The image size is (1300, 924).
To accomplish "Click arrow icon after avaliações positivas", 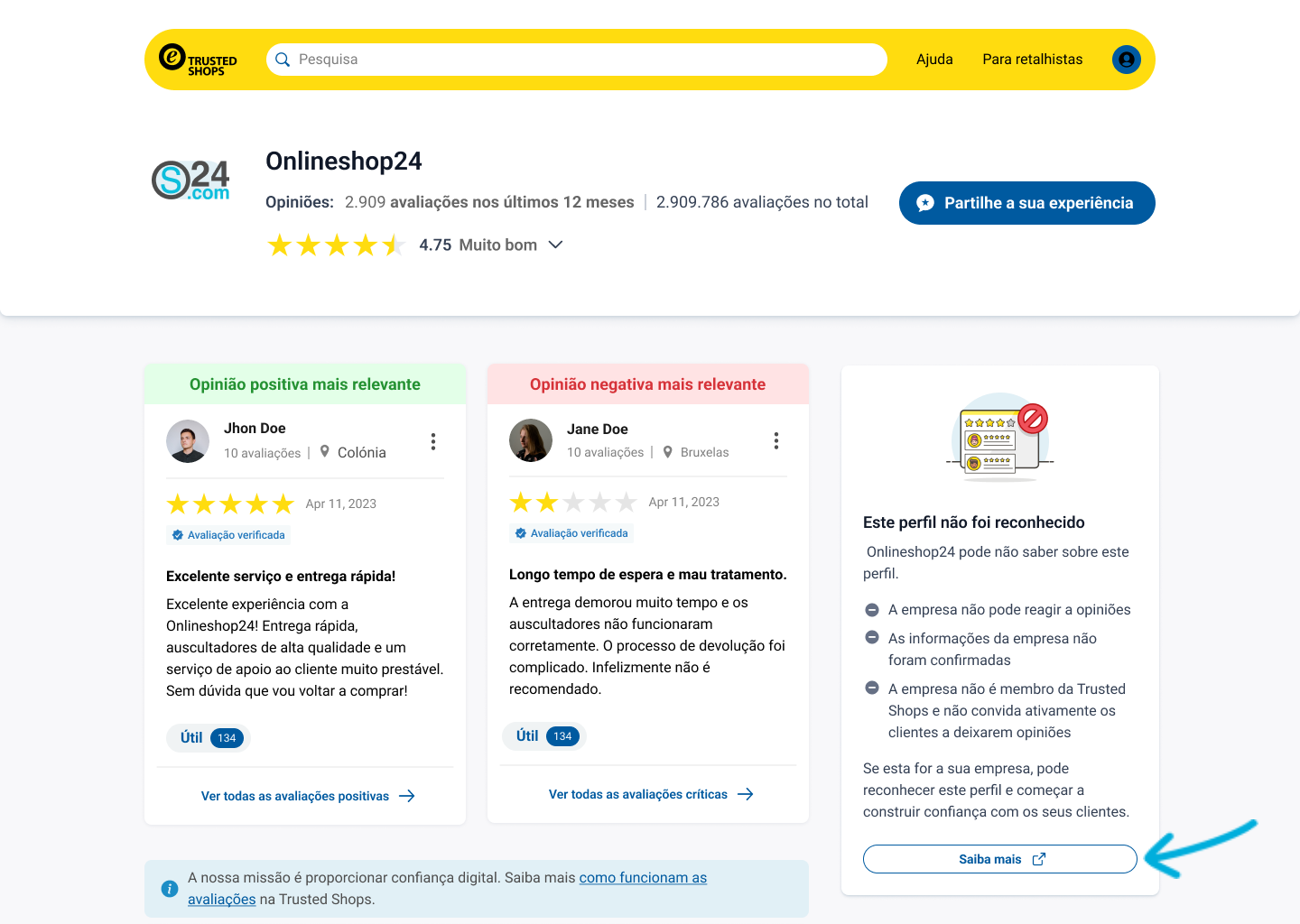I will pyautogui.click(x=407, y=796).
